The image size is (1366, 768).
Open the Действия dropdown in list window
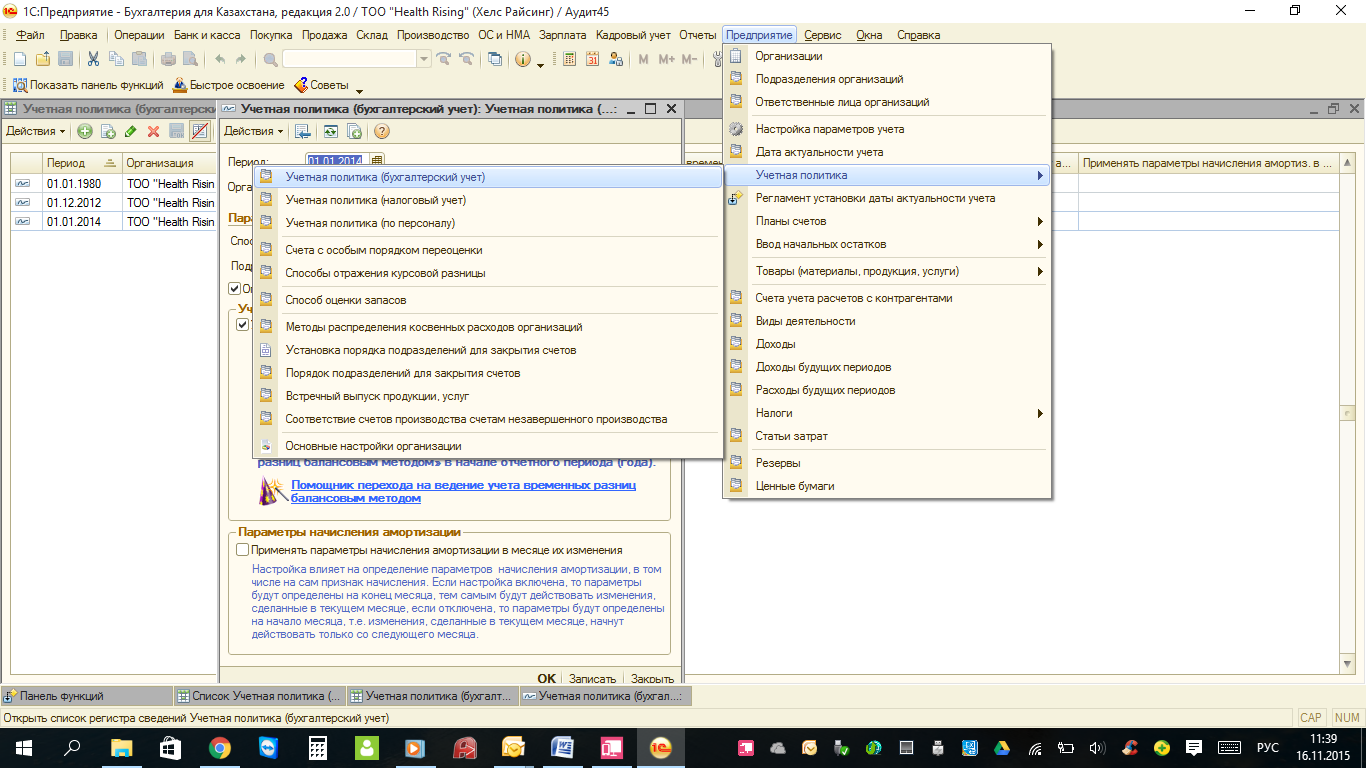(x=35, y=131)
